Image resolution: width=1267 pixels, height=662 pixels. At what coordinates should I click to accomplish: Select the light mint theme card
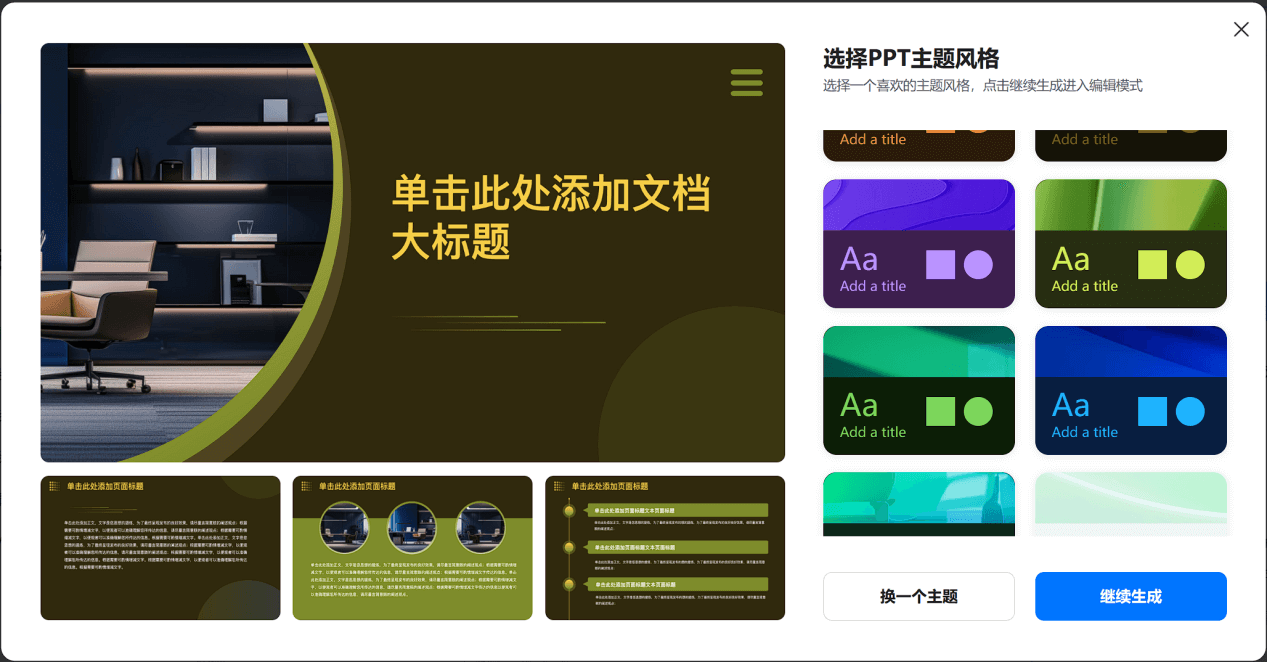(x=1131, y=504)
